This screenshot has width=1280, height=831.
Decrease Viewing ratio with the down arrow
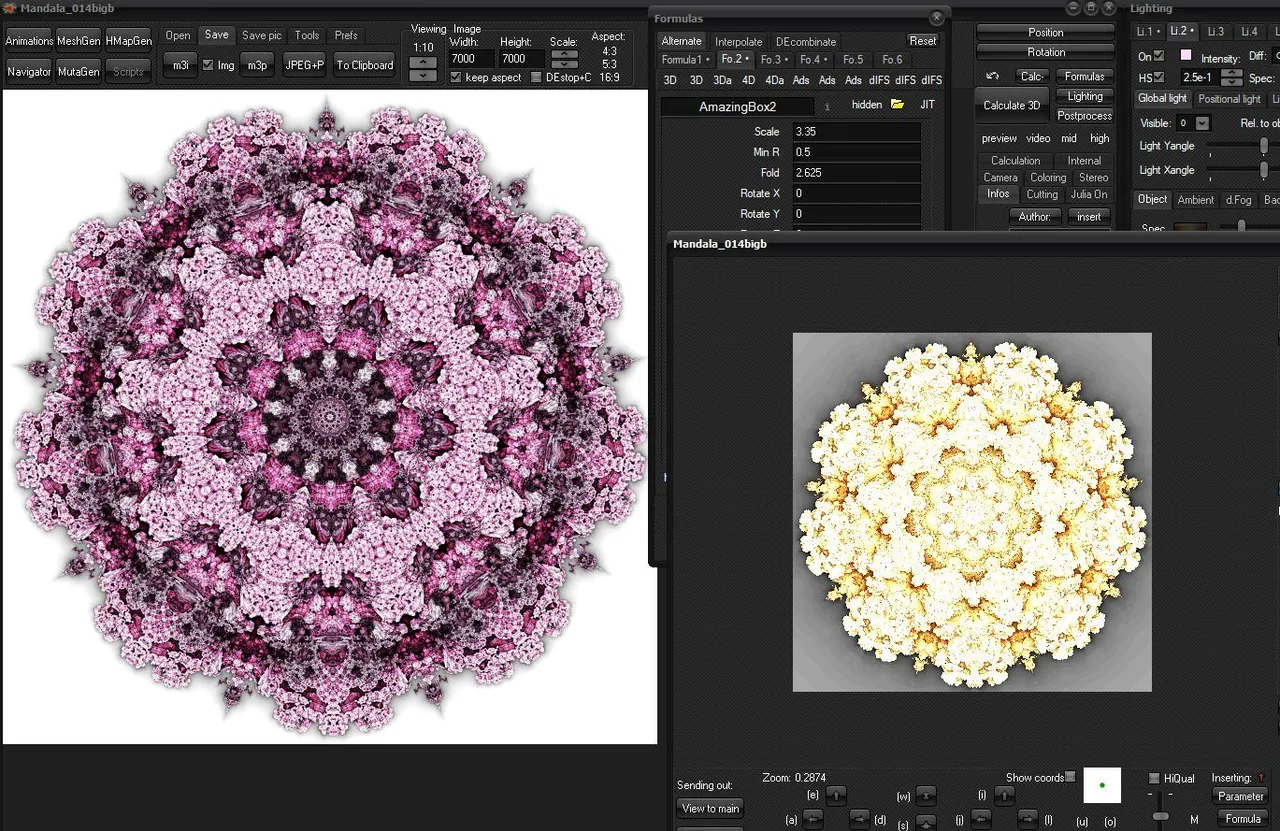(423, 76)
